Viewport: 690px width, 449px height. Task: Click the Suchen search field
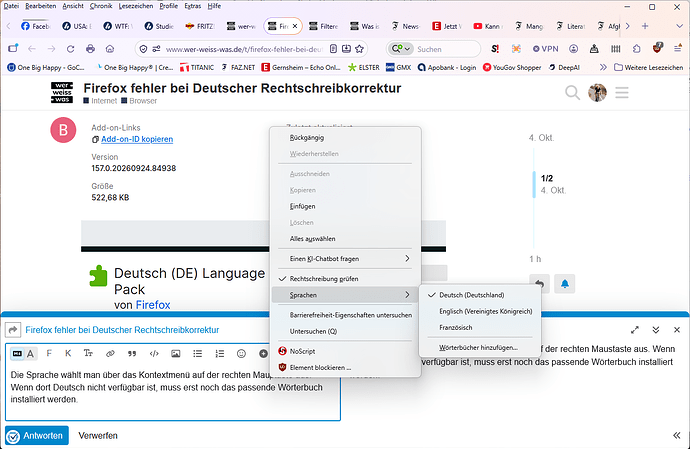pyautogui.click(x=447, y=49)
